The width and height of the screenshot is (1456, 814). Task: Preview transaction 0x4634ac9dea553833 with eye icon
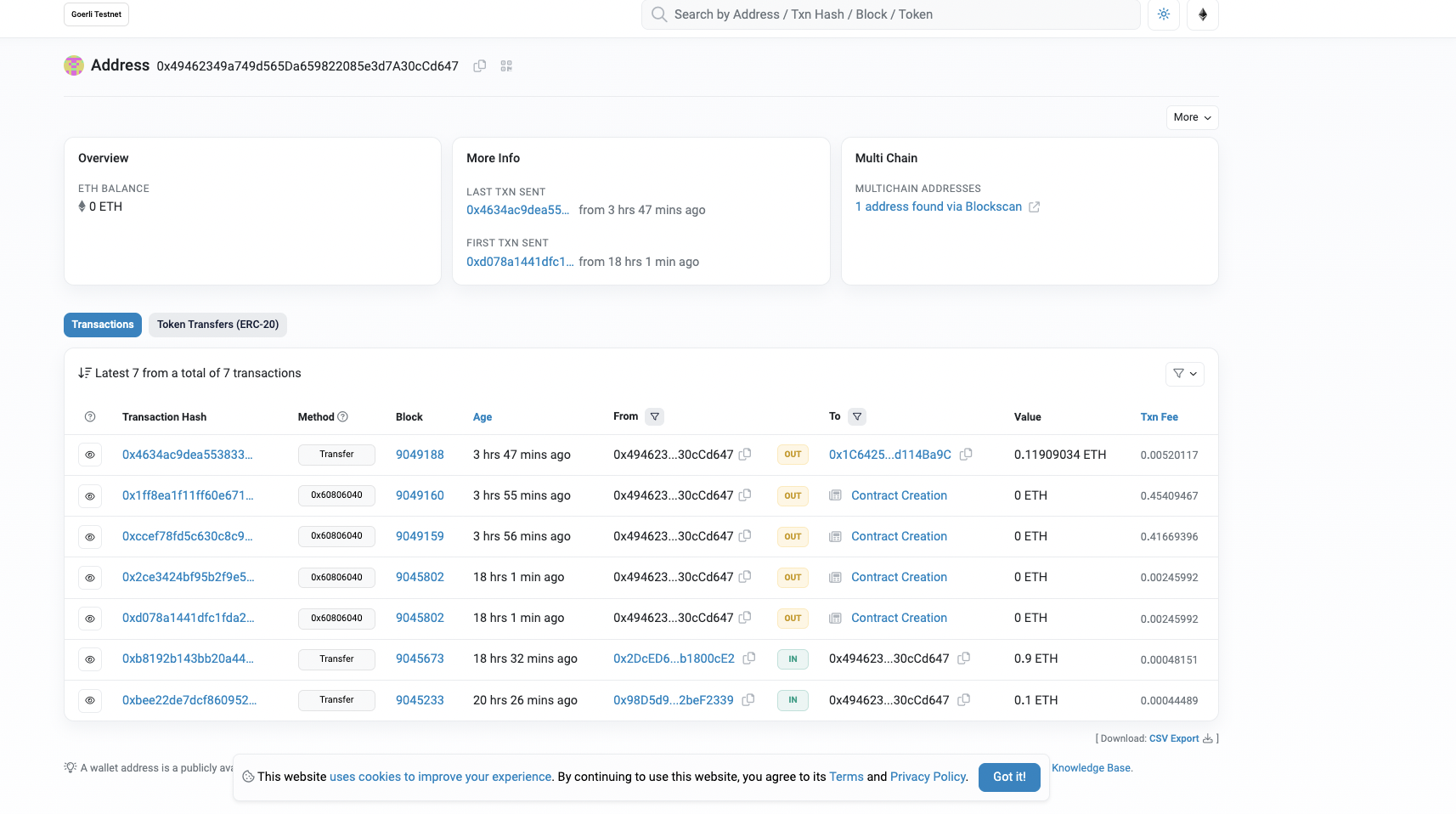tap(90, 455)
